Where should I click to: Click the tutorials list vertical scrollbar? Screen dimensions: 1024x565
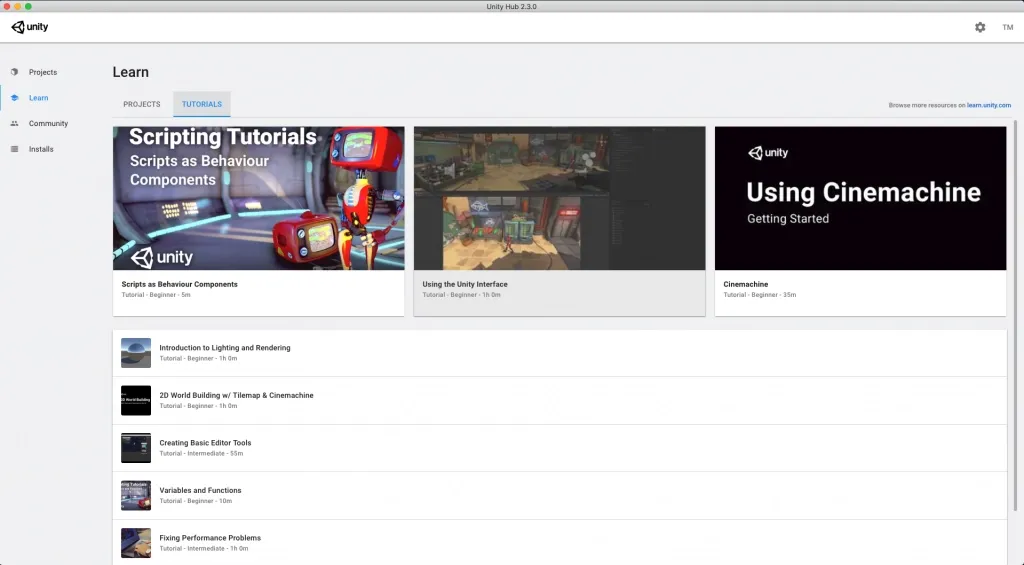coord(1015,315)
